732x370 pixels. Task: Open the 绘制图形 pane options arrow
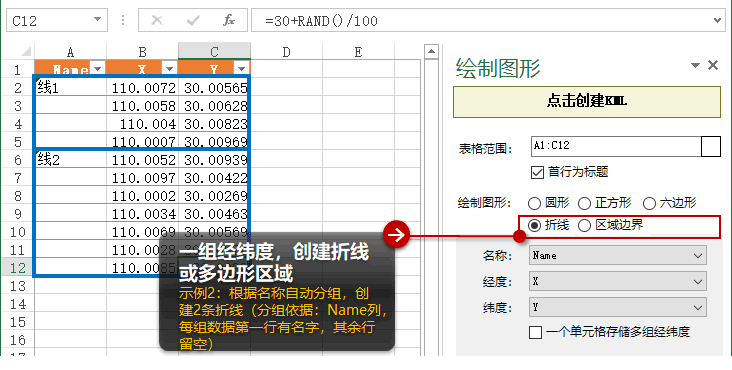(x=696, y=65)
